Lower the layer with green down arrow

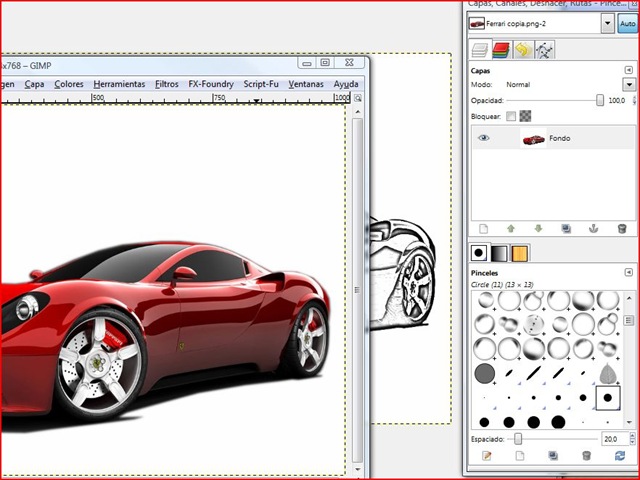coord(538,229)
